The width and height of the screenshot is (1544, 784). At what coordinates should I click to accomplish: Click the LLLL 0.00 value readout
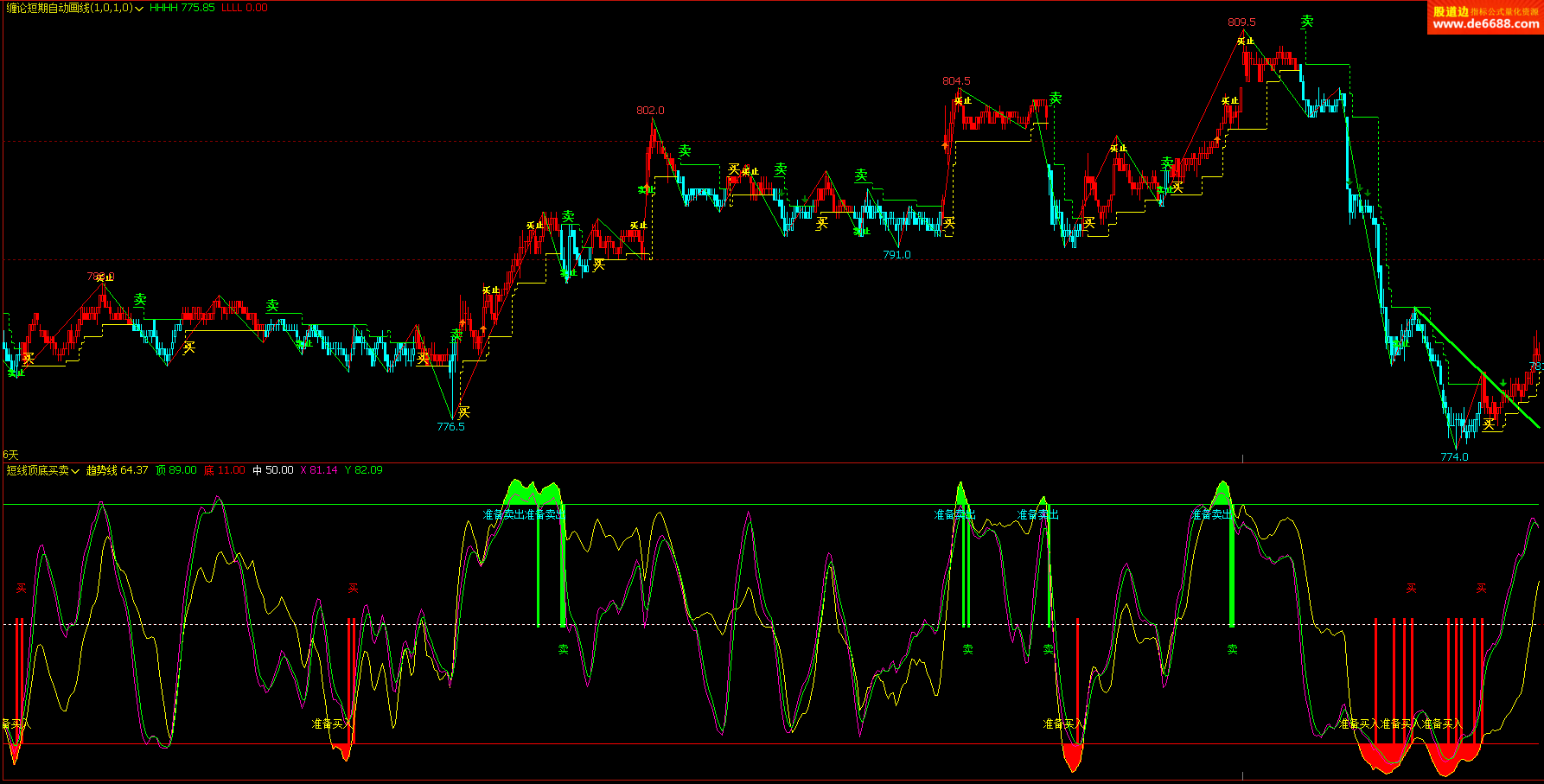tap(245, 8)
